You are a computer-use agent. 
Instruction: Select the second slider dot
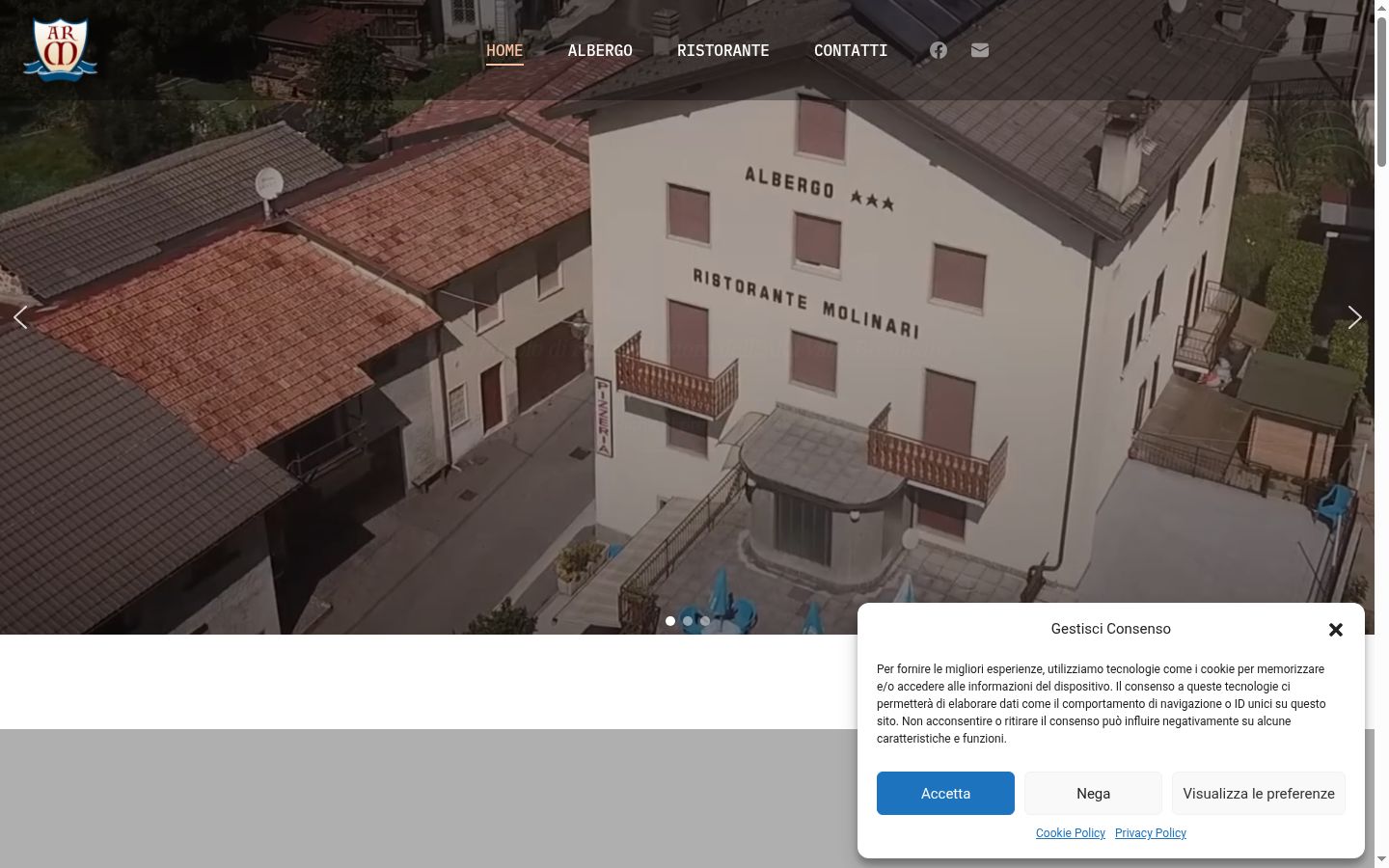688,621
